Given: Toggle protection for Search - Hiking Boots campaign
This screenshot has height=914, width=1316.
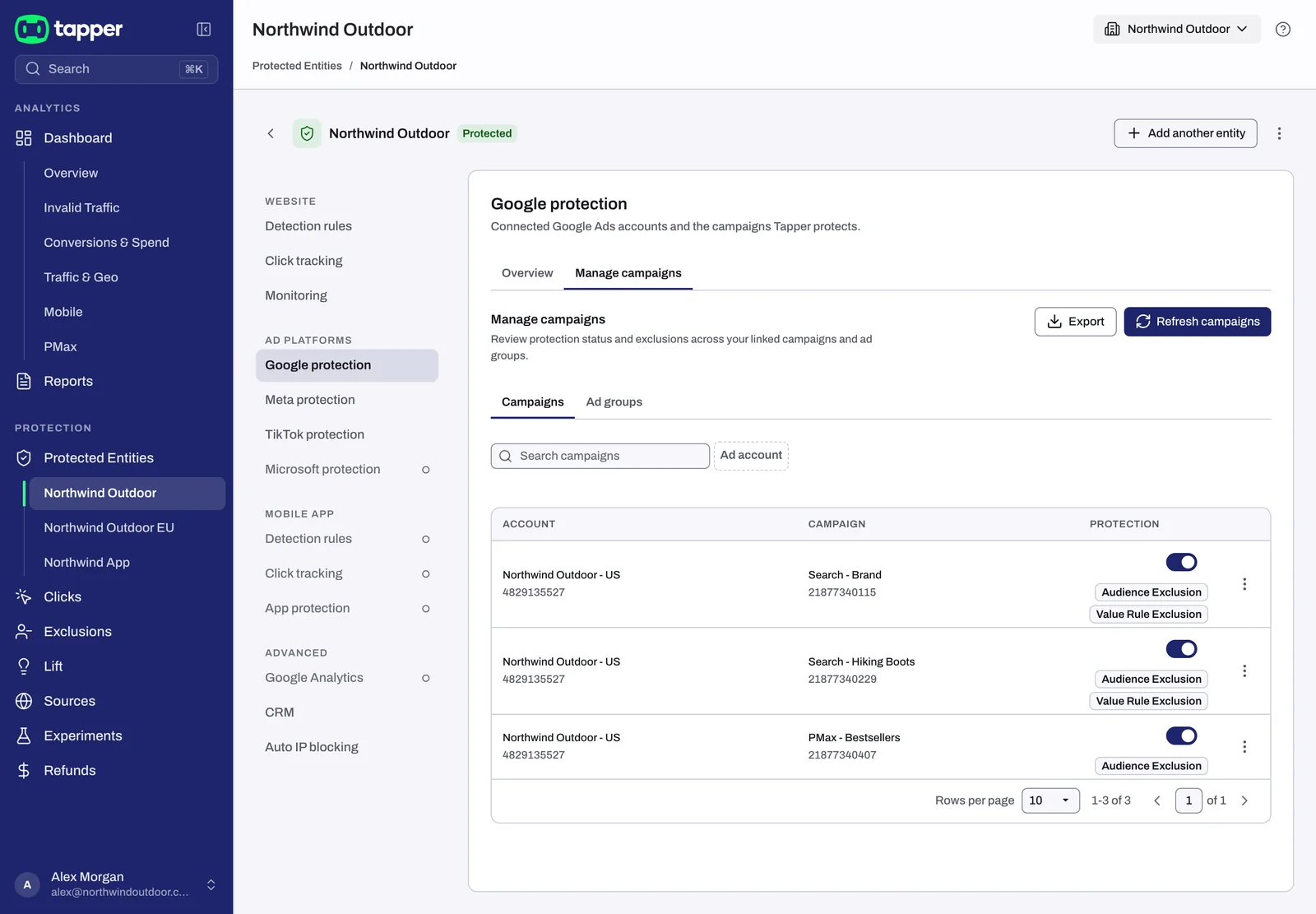Looking at the screenshot, I should pyautogui.click(x=1181, y=649).
